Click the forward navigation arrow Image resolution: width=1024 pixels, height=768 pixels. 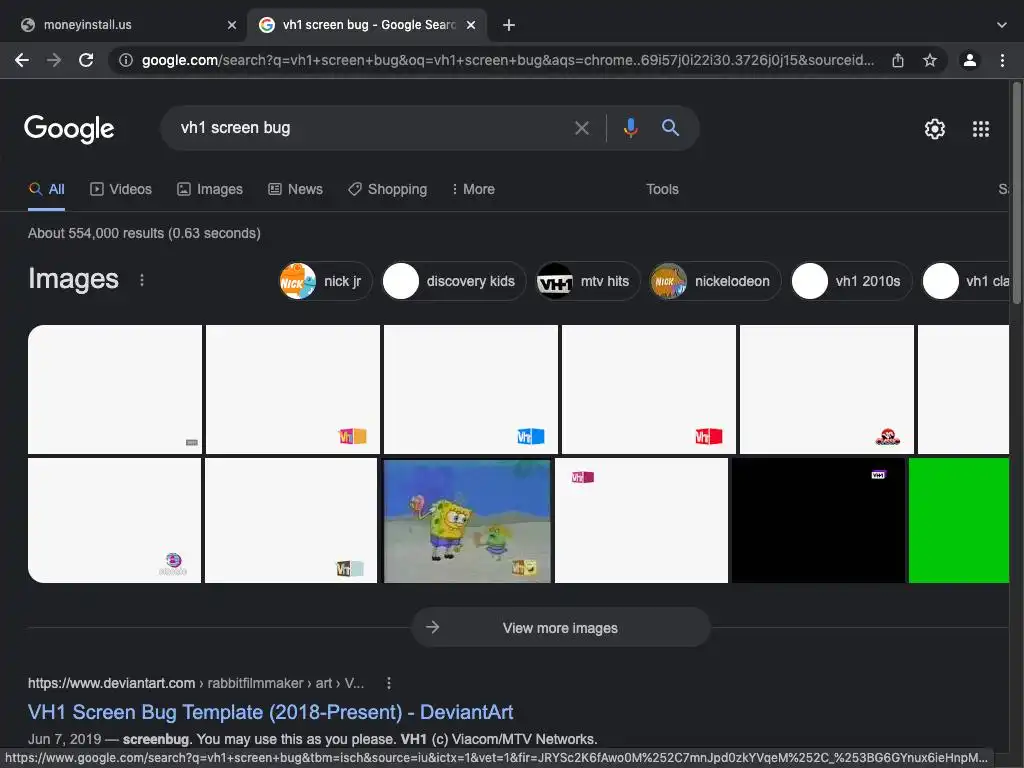click(54, 61)
